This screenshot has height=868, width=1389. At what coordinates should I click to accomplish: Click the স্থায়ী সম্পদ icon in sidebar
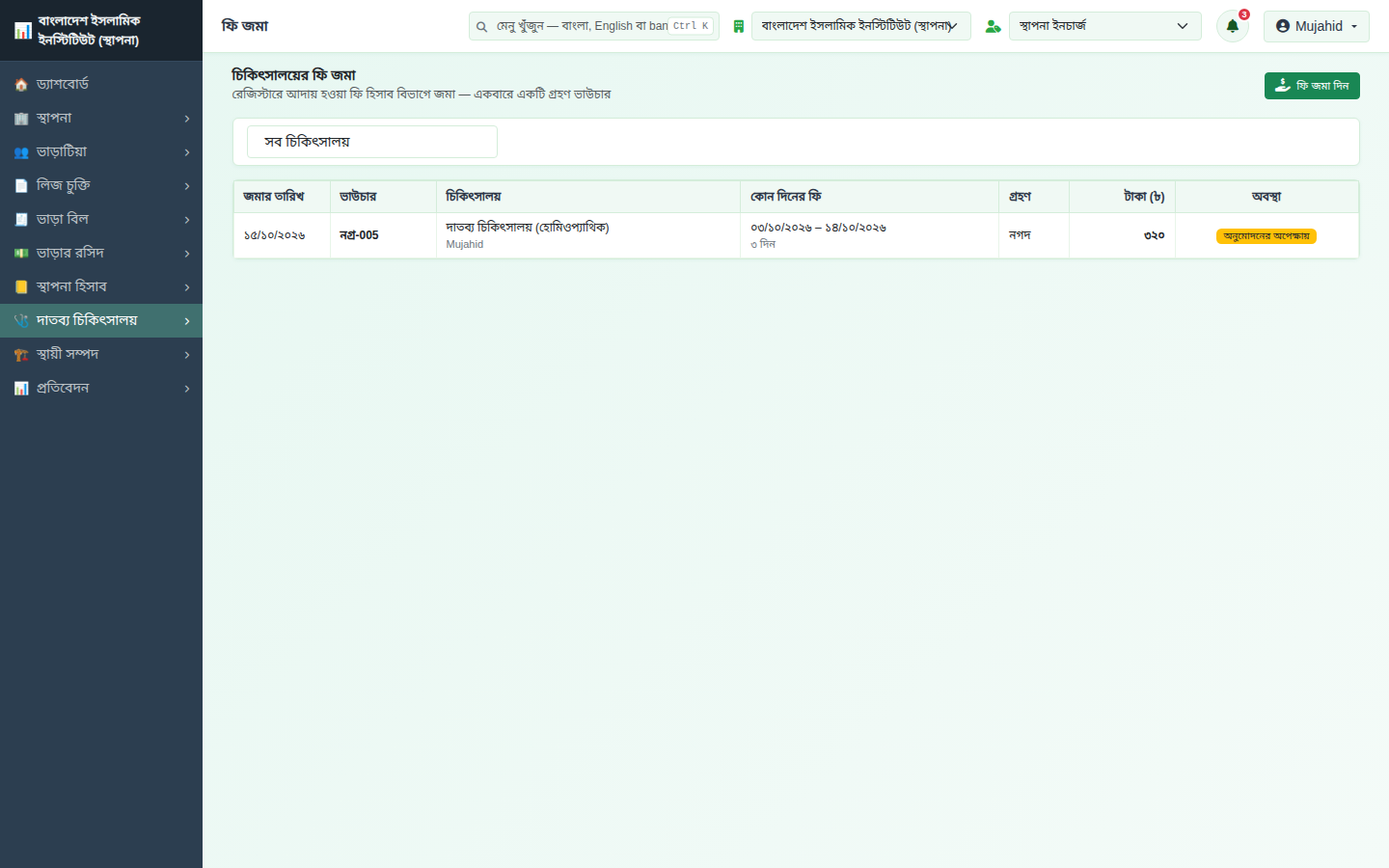(x=21, y=355)
